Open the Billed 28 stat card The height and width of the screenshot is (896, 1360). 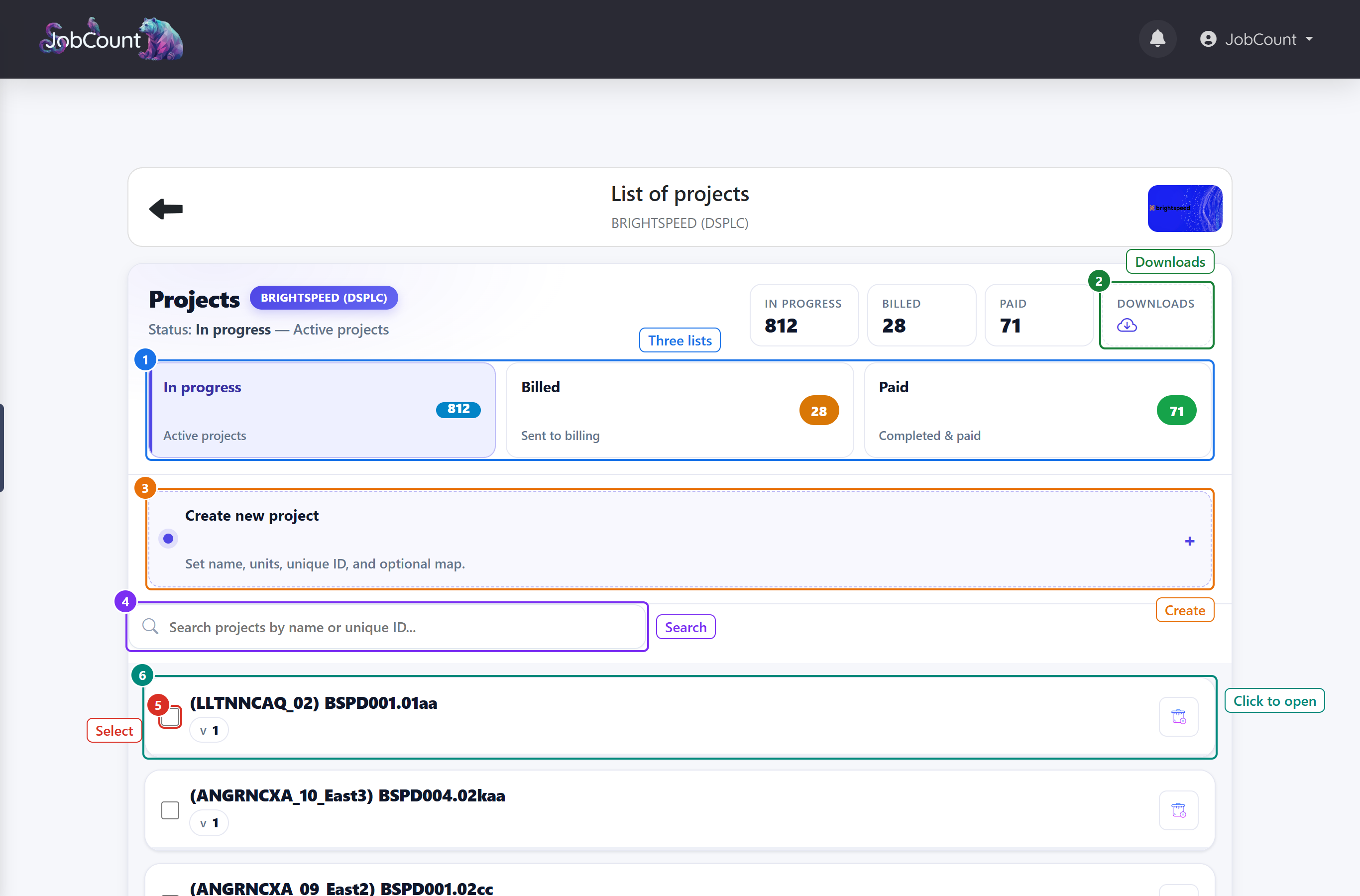(921, 315)
